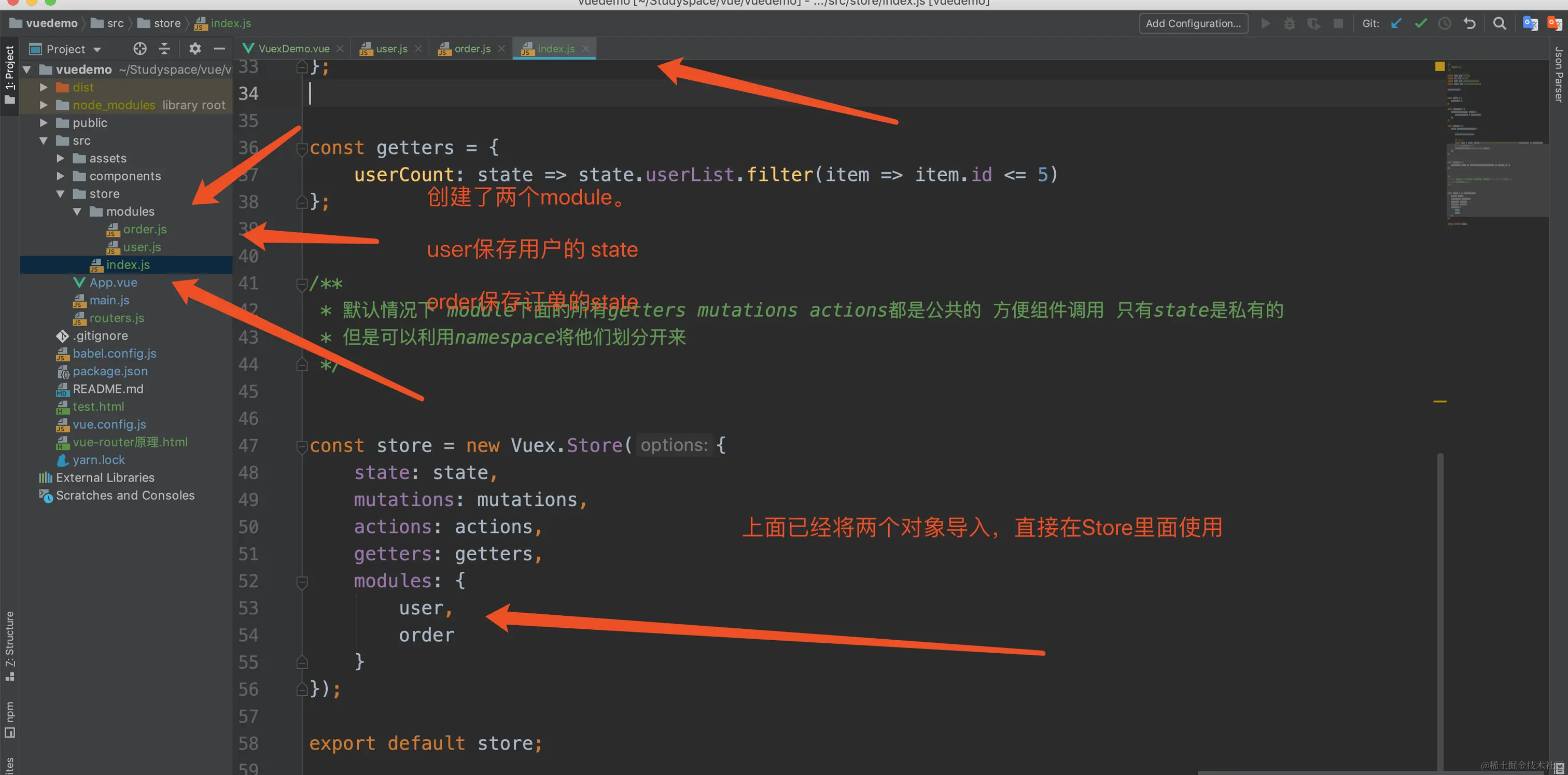Start debugging with the bug icon
The height and width of the screenshot is (775, 1568).
point(1290,23)
